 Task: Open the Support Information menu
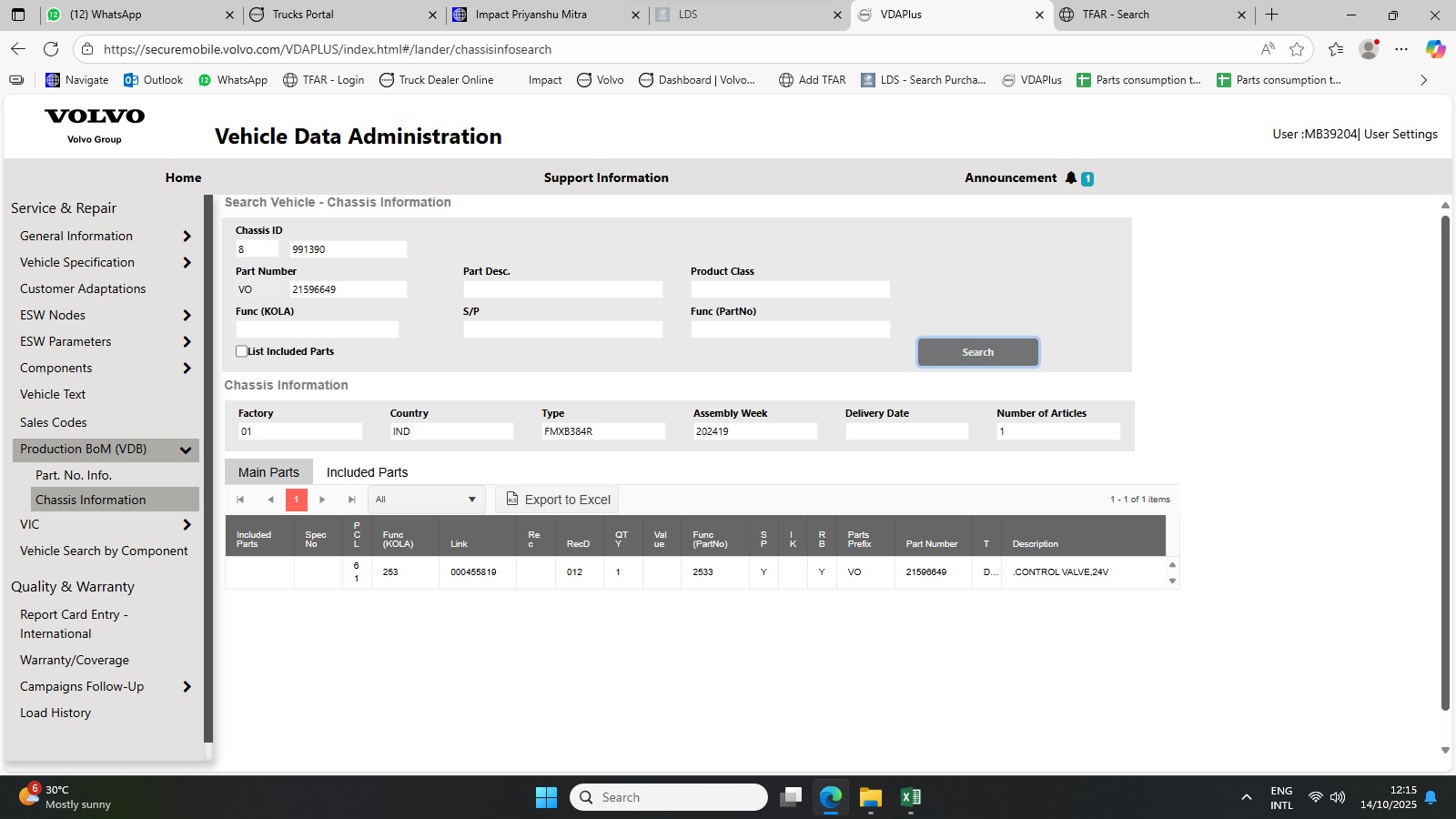pos(606,178)
